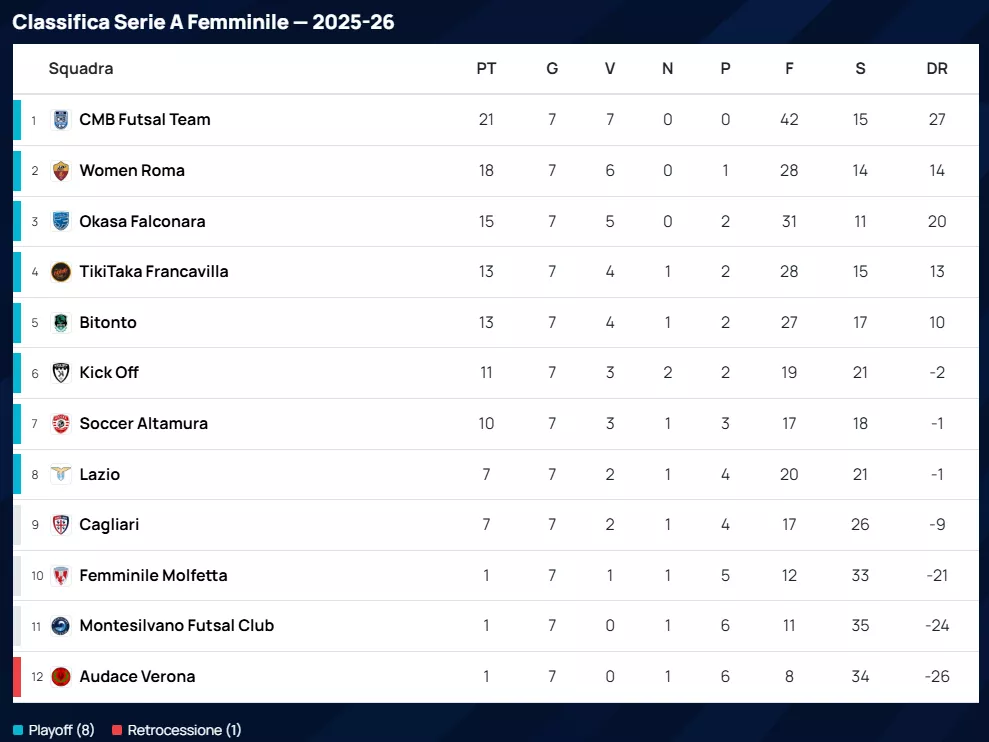Click the Soccer Altamura red badge
The image size is (989, 742).
(x=61, y=424)
